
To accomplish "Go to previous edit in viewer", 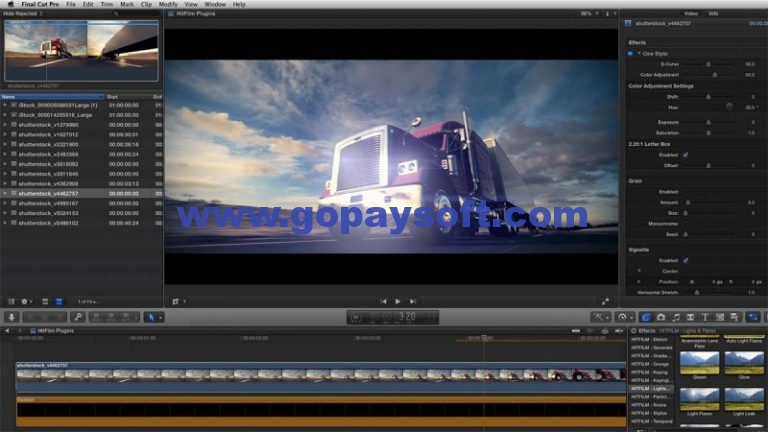I will (384, 302).
